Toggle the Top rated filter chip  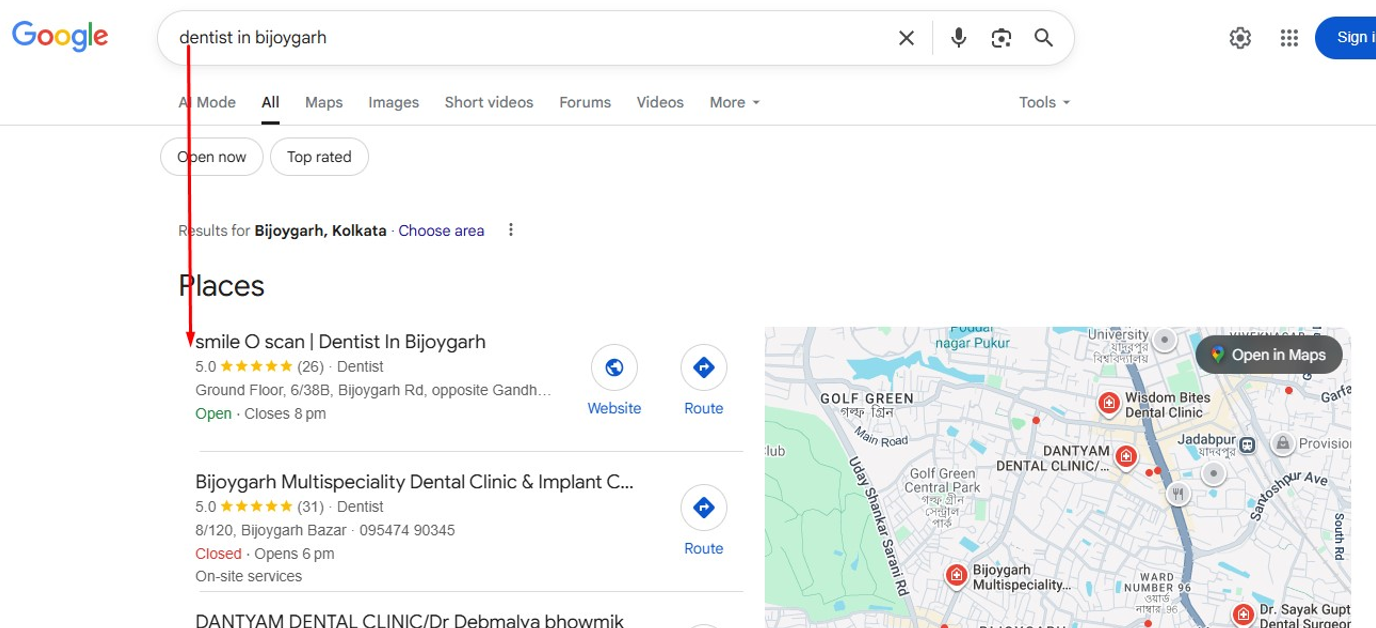click(319, 157)
